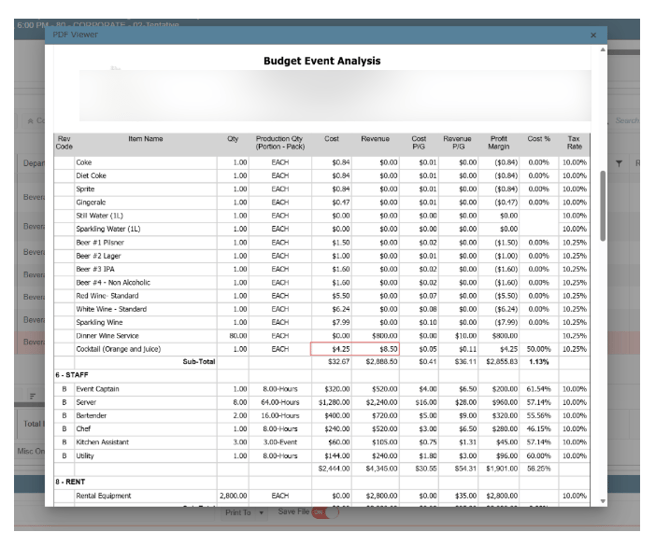Click the Rental Equipment item row
Screen dimensions: 670x546
point(322,496)
